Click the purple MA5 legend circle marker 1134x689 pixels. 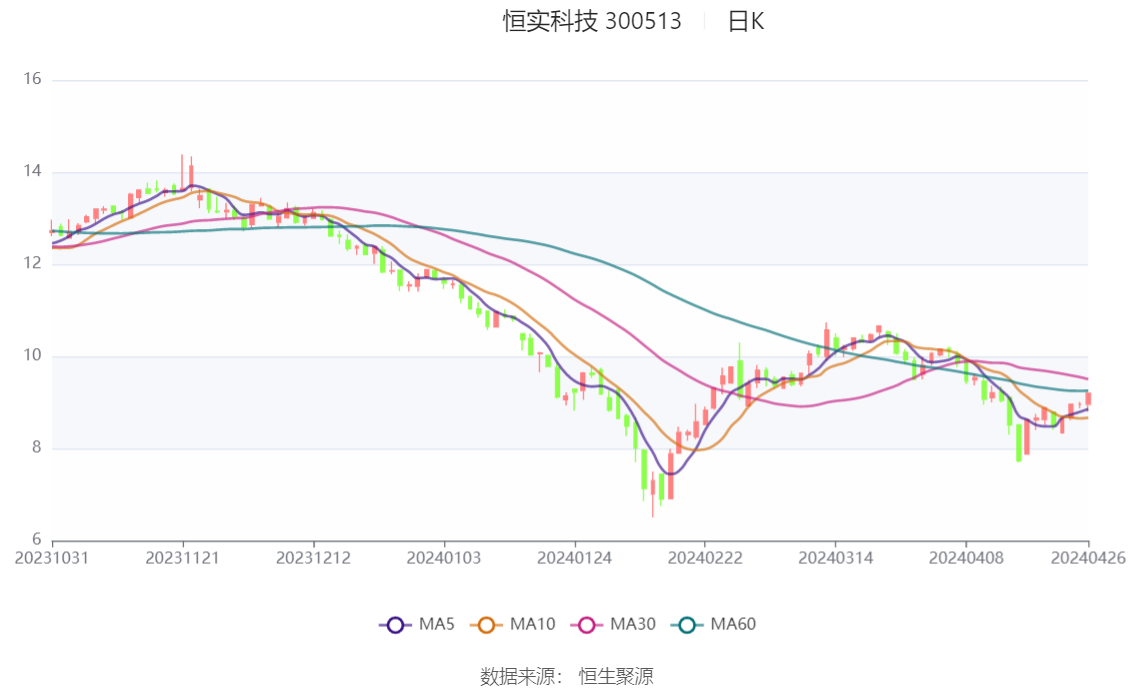pos(395,625)
